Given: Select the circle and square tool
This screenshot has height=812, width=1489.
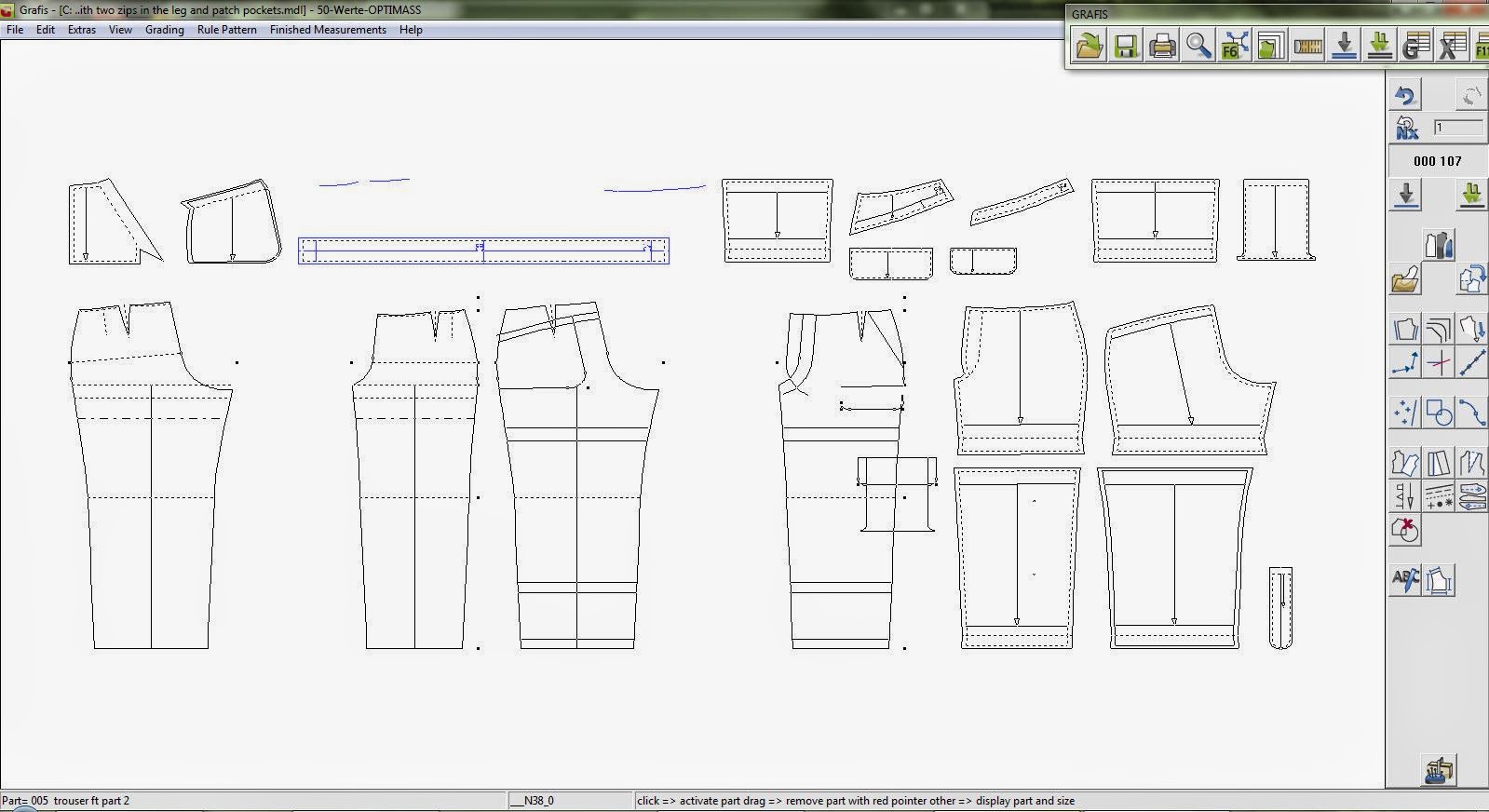Looking at the screenshot, I should 1439,413.
